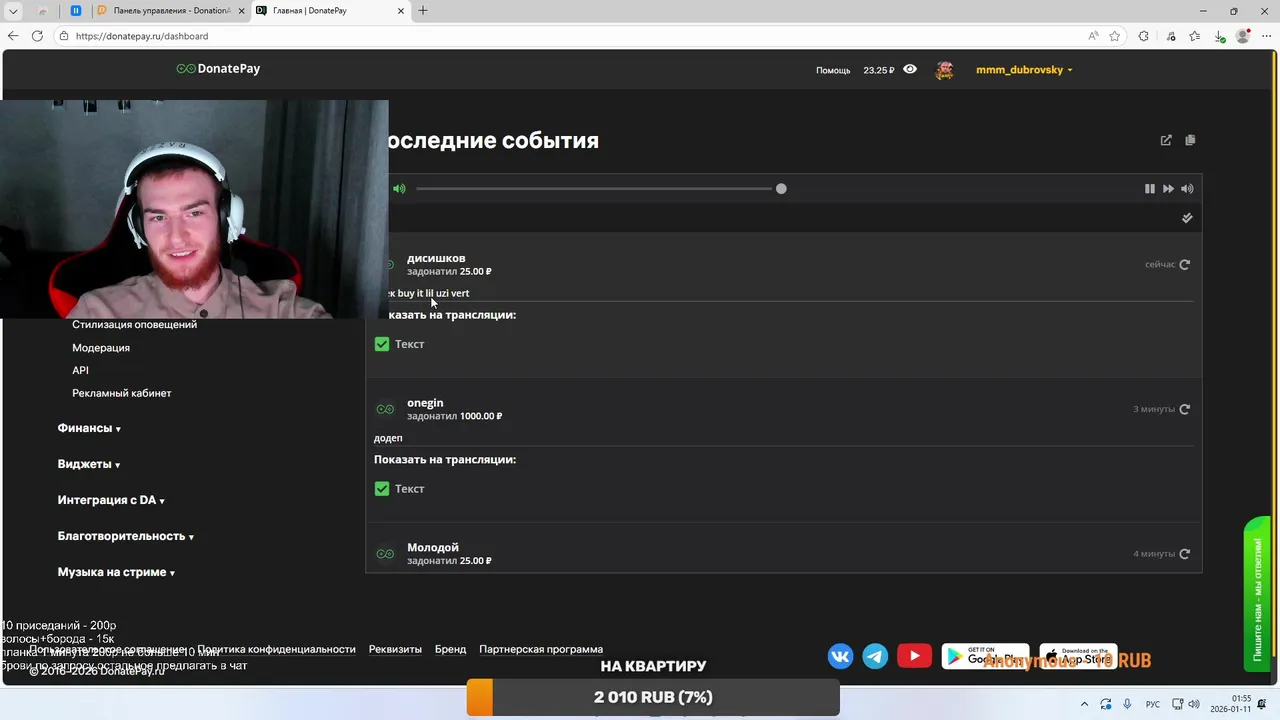This screenshot has height=720, width=1280.
Task: Open the Telegram channel icon
Action: pyautogui.click(x=875, y=656)
